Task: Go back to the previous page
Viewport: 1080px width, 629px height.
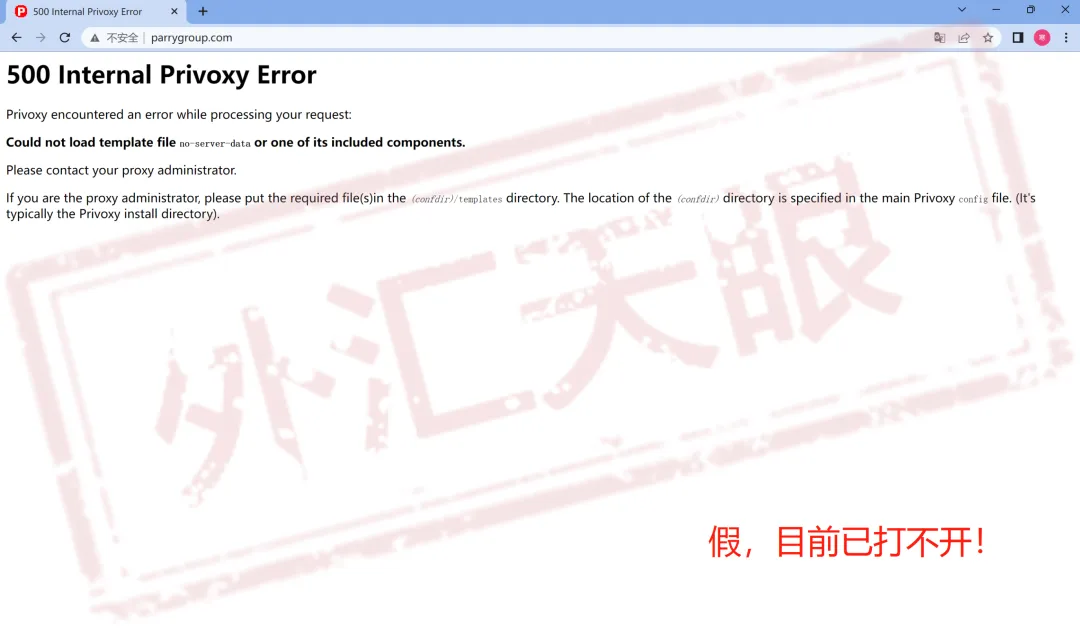Action: 17,38
